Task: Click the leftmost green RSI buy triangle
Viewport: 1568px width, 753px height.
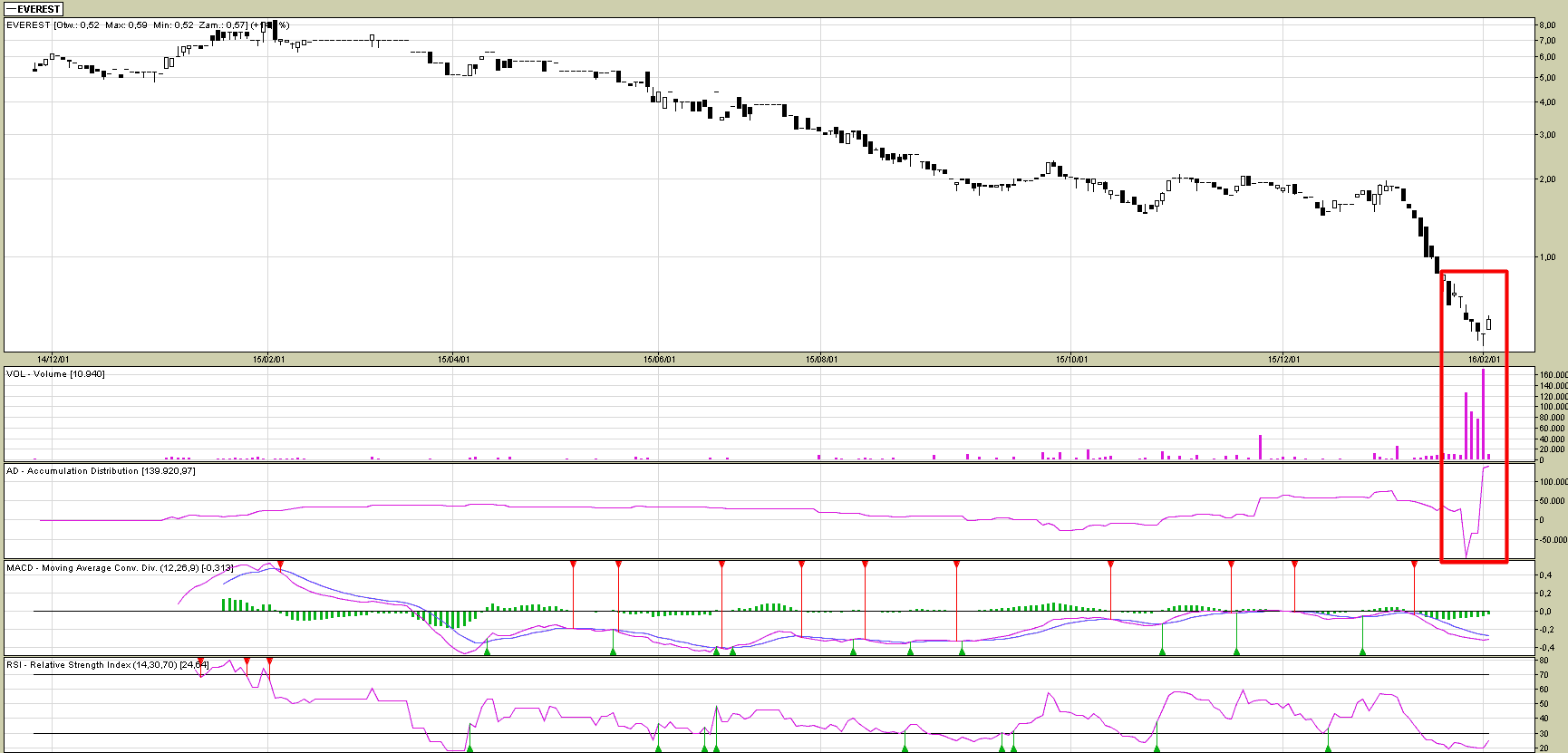Action: 469,748
